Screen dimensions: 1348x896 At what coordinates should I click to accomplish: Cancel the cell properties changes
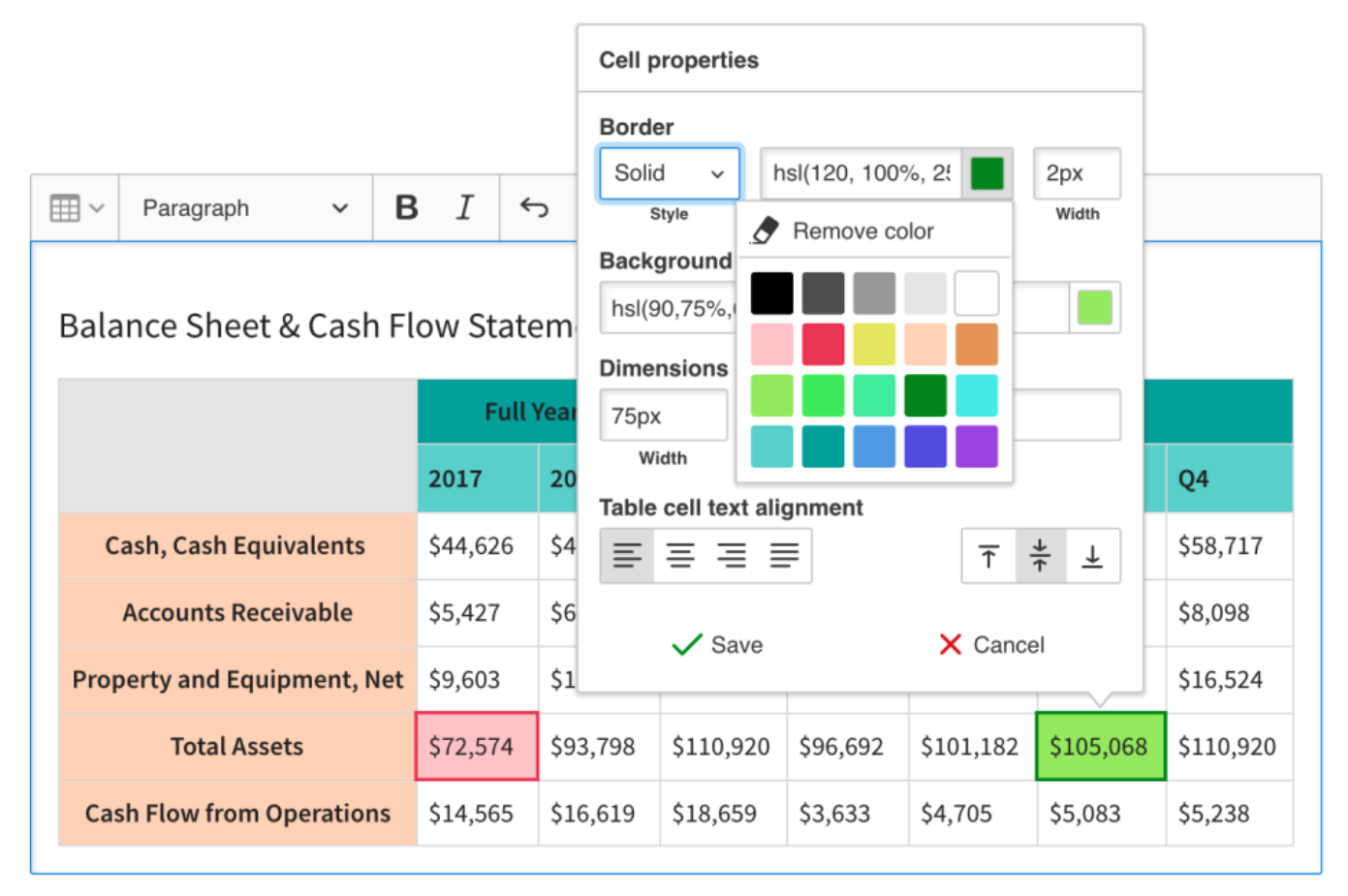991,645
